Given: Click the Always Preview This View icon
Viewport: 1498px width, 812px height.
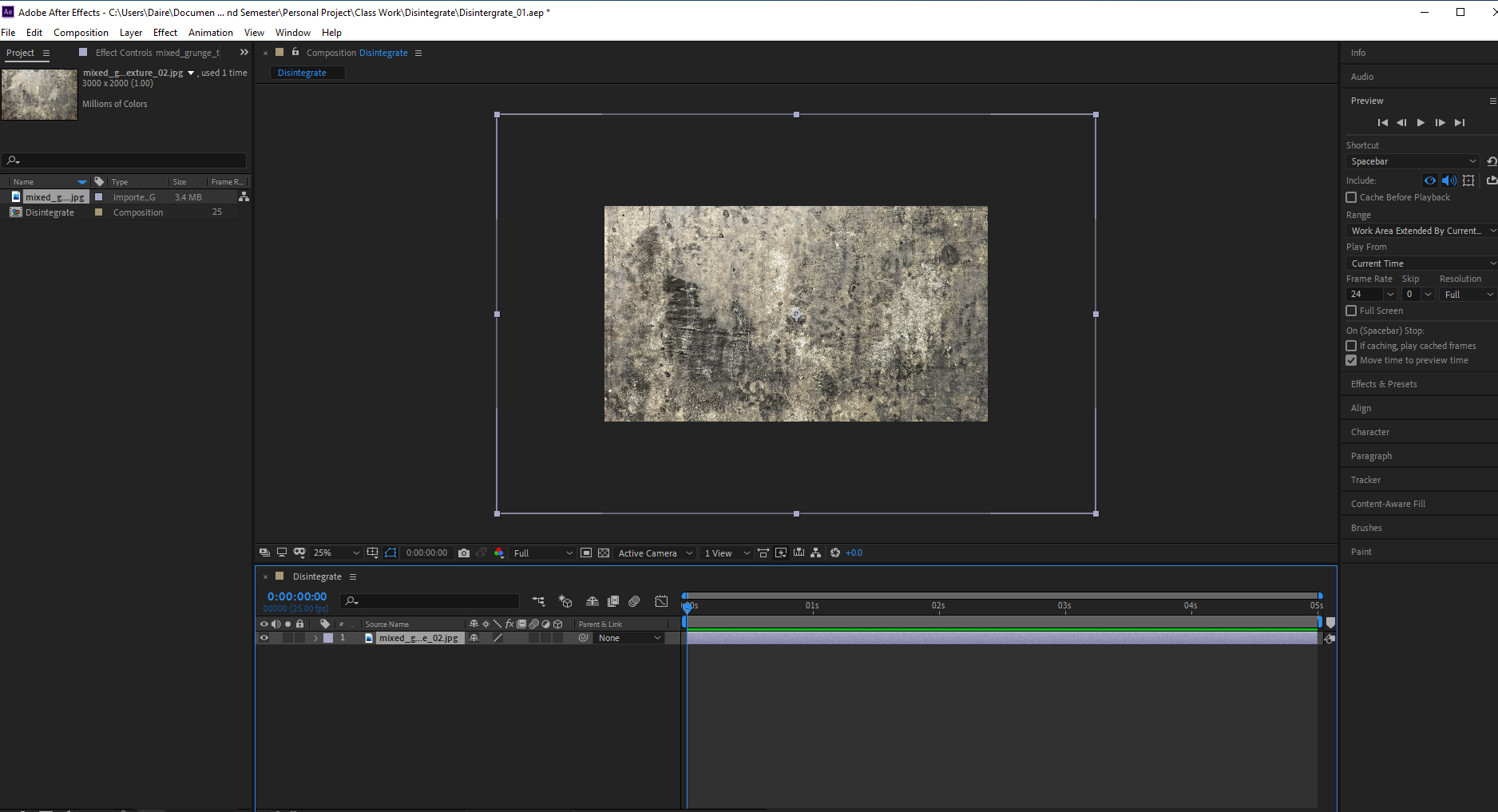Looking at the screenshot, I should tap(264, 553).
